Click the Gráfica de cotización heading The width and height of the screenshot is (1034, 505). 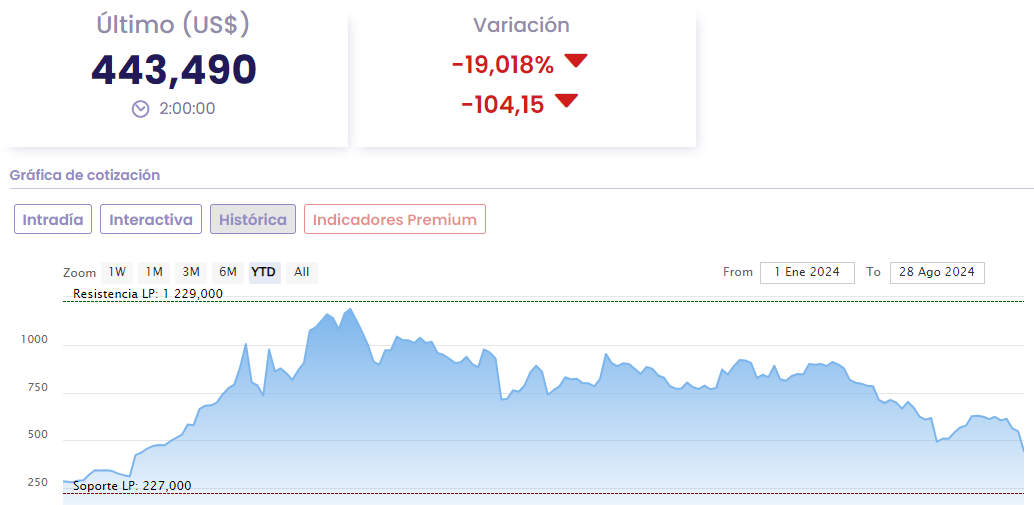[x=85, y=175]
